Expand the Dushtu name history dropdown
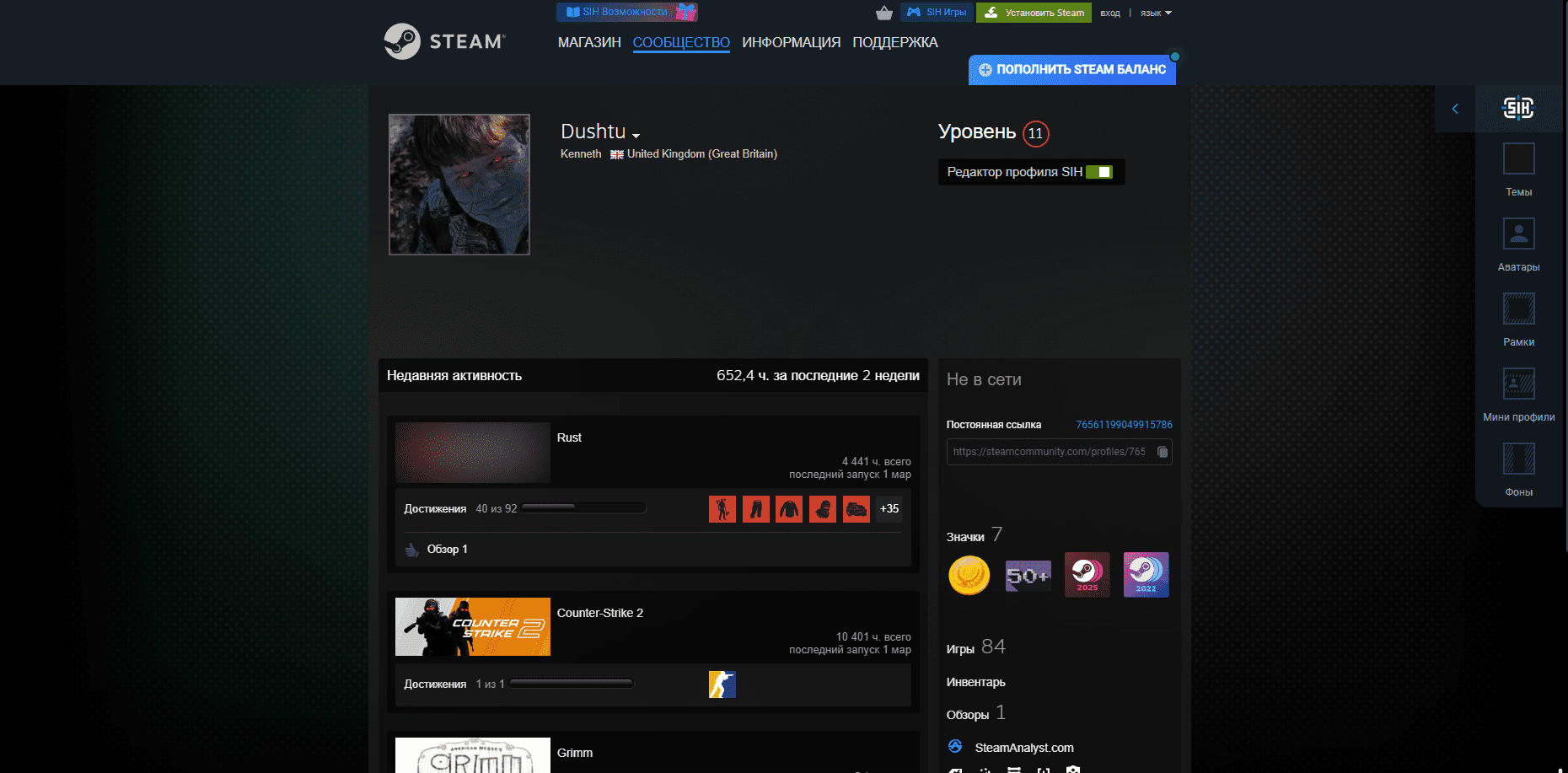Image resolution: width=1568 pixels, height=773 pixels. pos(636,135)
